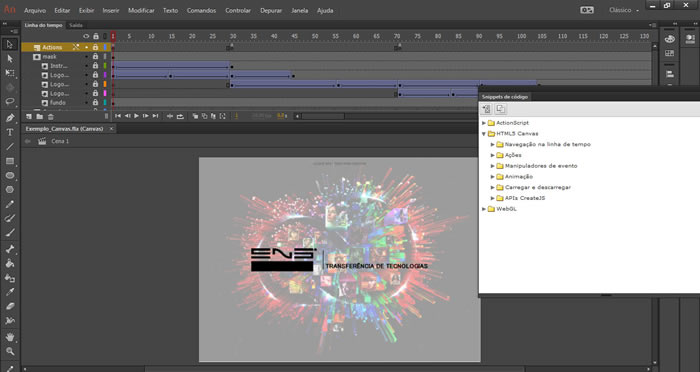Screen dimensions: 700x372
Task: Expand the ActionScript snippets folder
Action: click(484, 123)
